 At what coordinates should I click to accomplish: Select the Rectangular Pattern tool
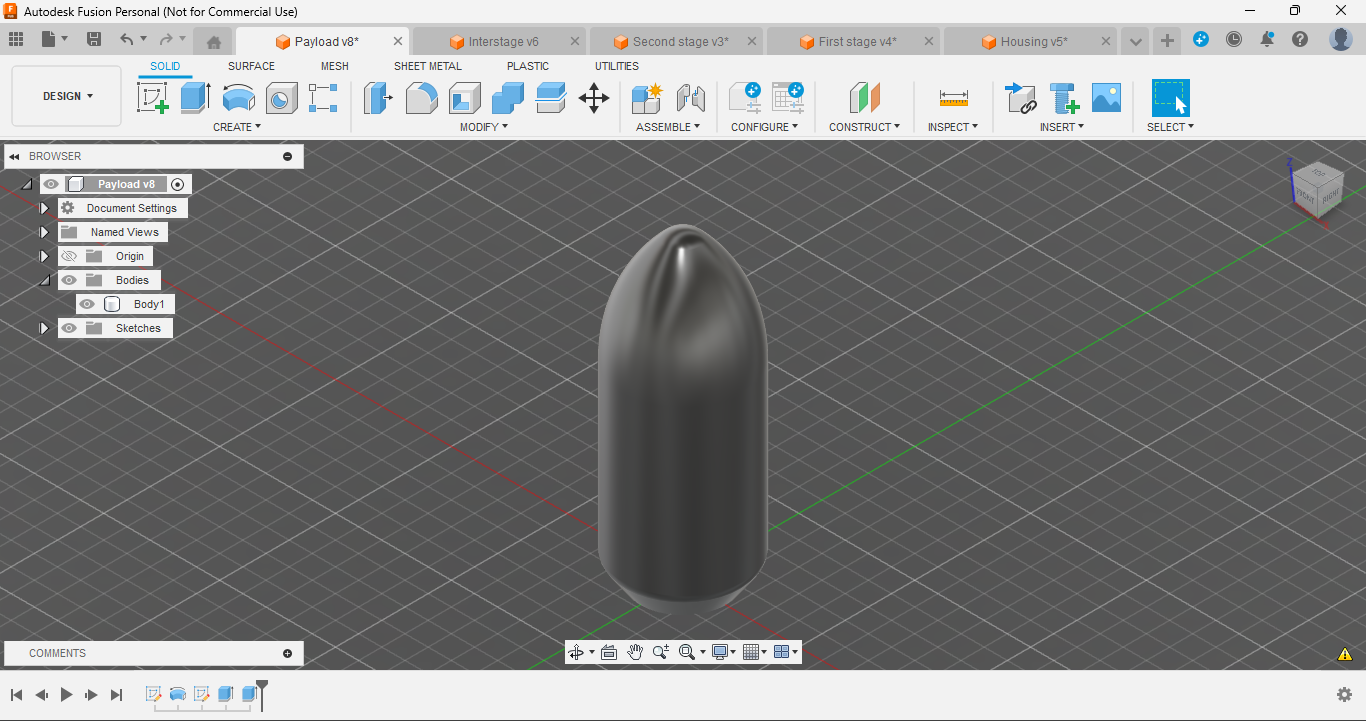pos(323,98)
